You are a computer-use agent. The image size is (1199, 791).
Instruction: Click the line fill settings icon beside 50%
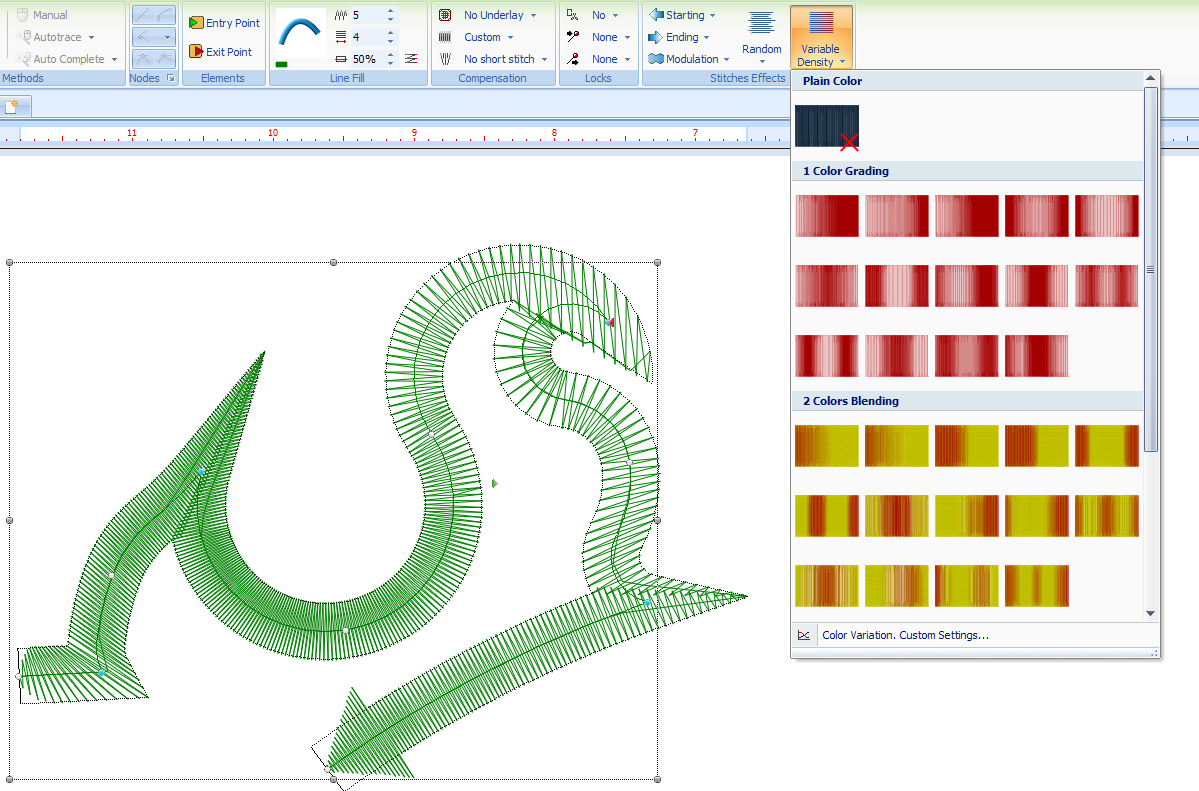[412, 59]
